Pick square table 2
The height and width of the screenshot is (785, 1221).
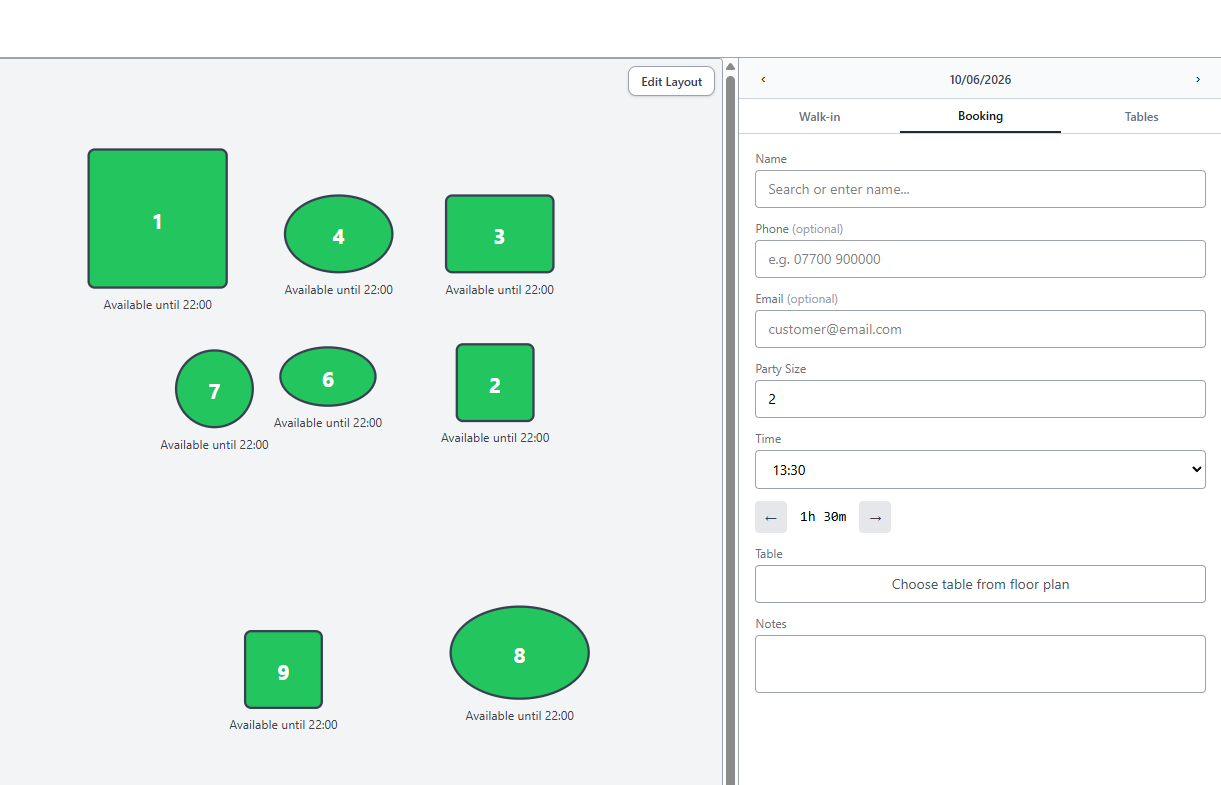click(x=495, y=383)
